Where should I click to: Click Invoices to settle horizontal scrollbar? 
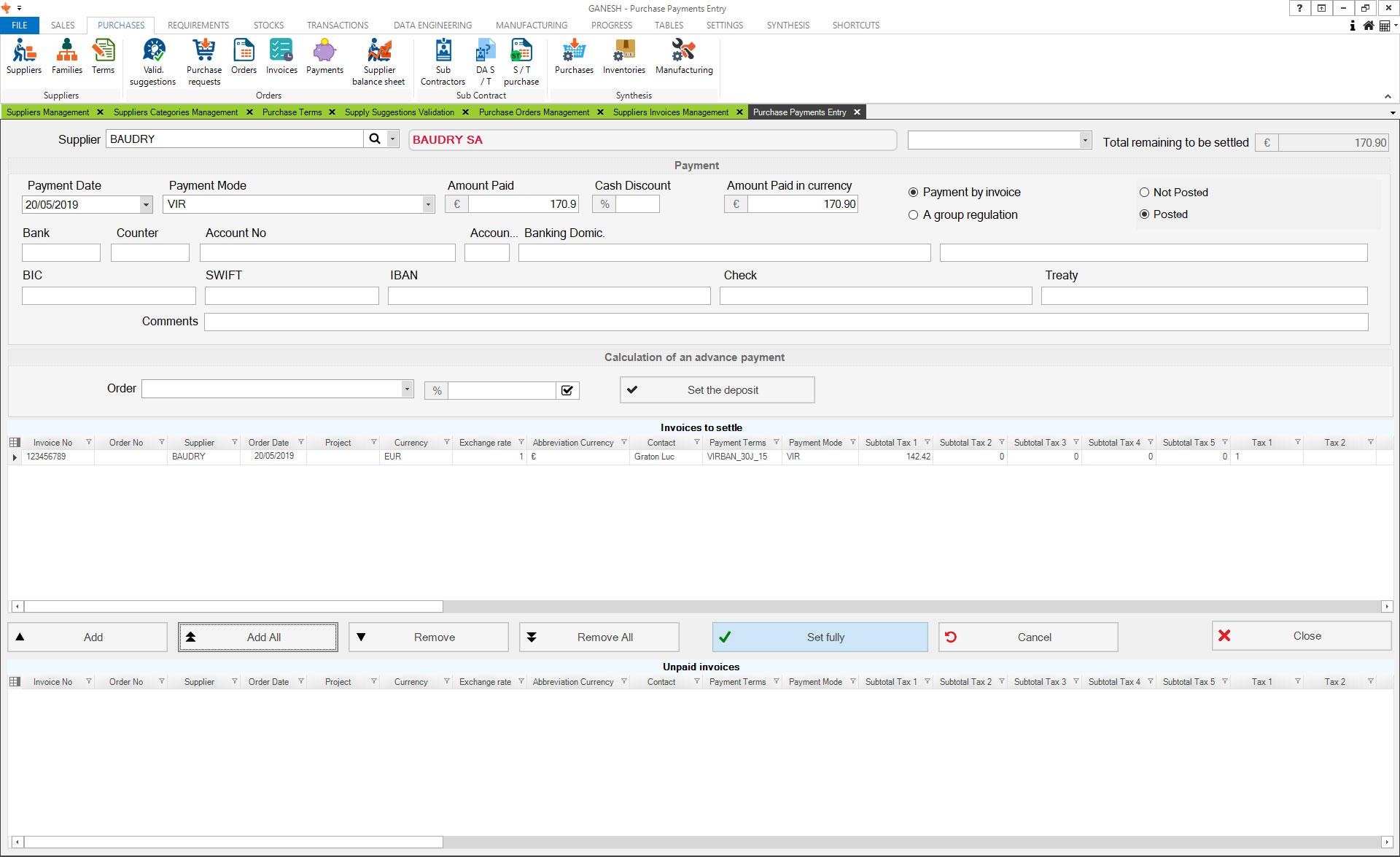click(x=233, y=606)
